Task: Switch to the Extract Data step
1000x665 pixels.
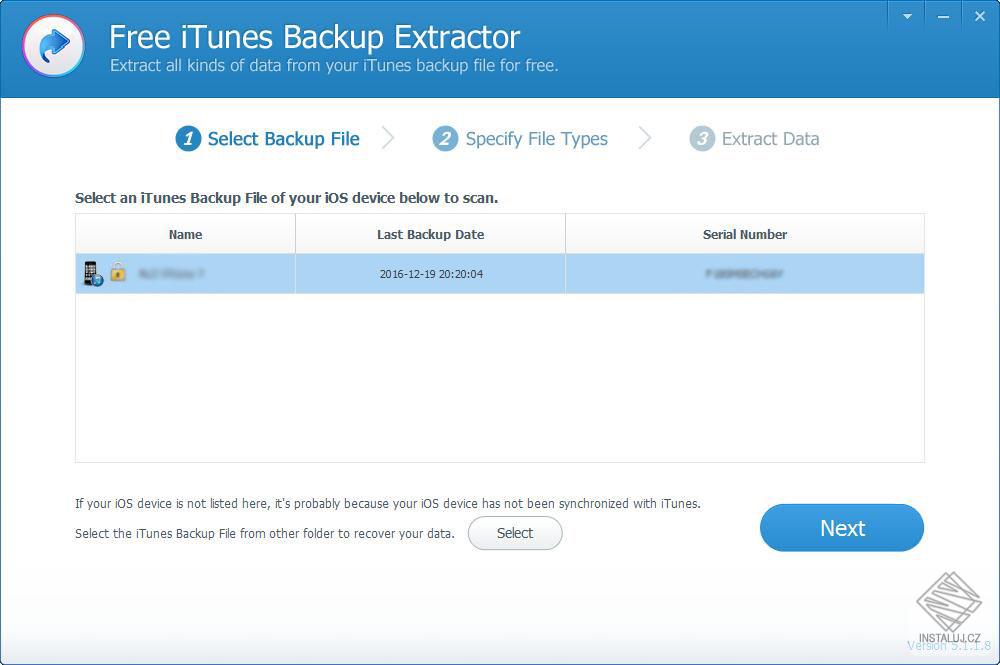Action: (770, 139)
